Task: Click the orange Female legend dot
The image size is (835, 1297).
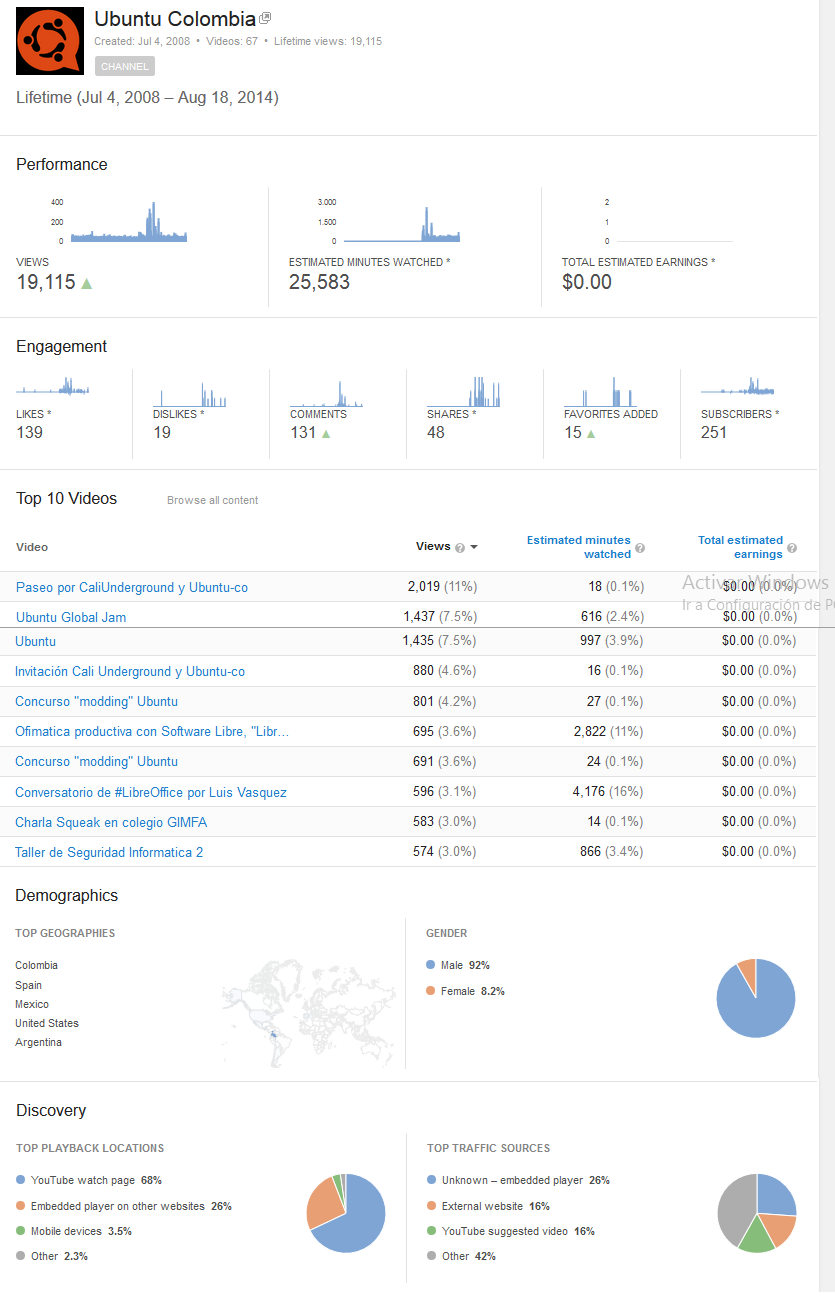Action: (x=430, y=991)
